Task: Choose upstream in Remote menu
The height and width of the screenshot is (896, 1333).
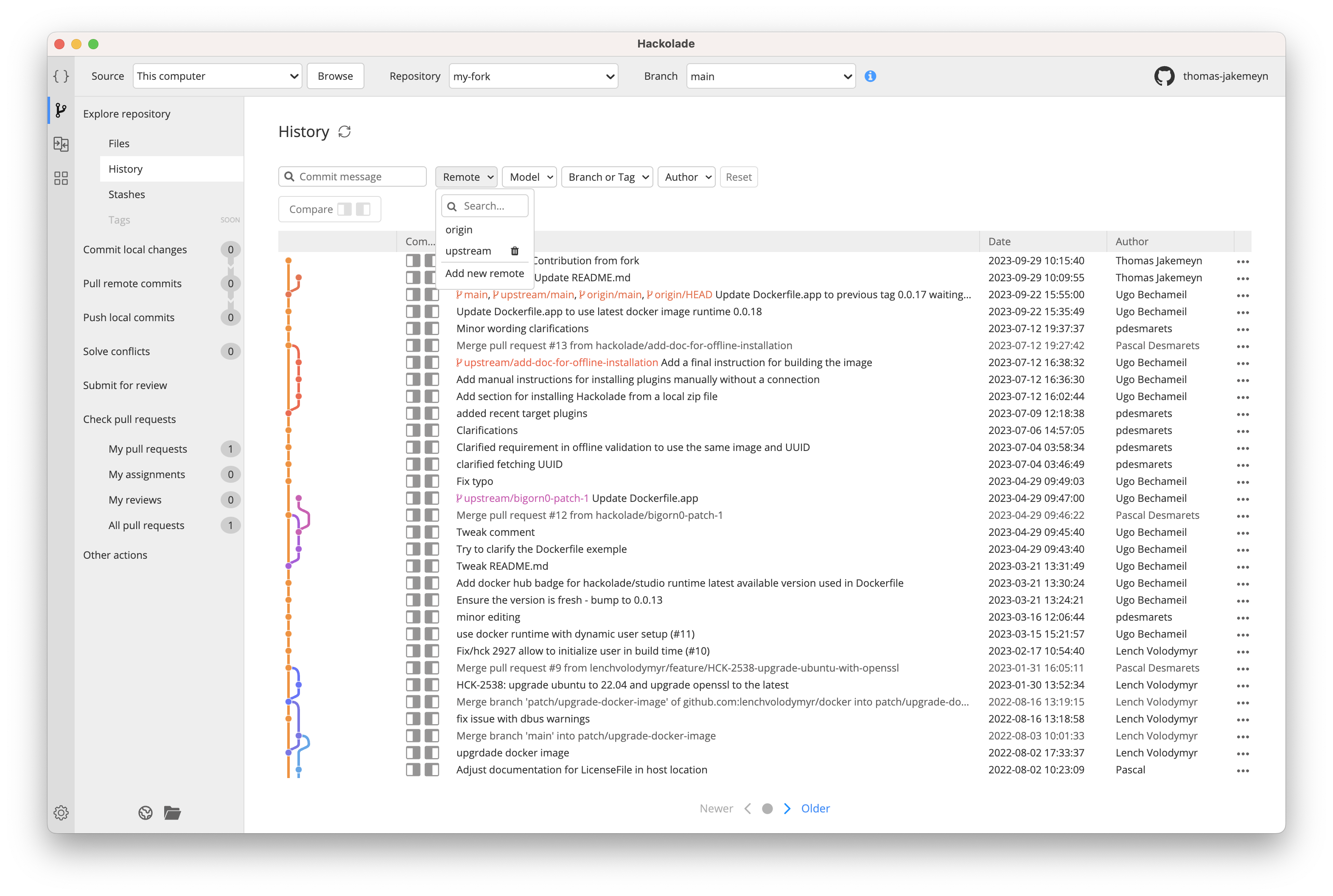Action: (x=468, y=251)
